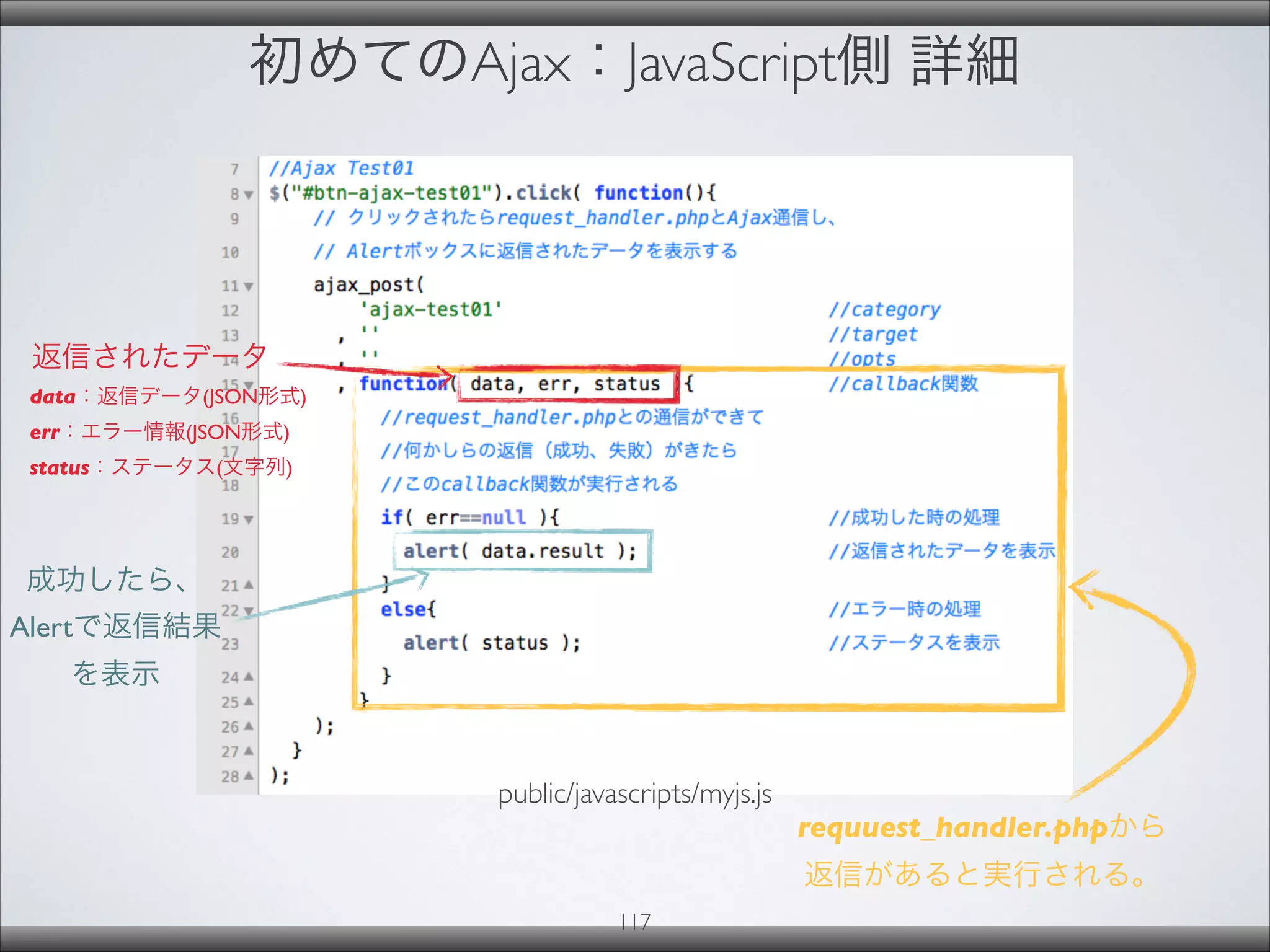Click line number 10 in the gutter
This screenshot has height=952, width=1270.
tap(230, 252)
